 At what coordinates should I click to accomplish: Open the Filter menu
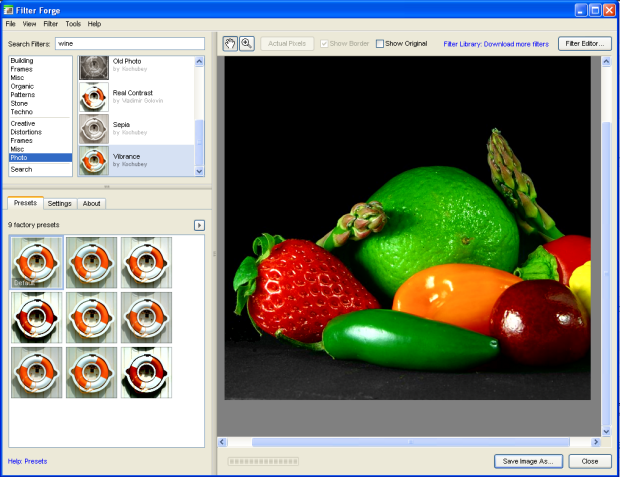pyautogui.click(x=51, y=24)
